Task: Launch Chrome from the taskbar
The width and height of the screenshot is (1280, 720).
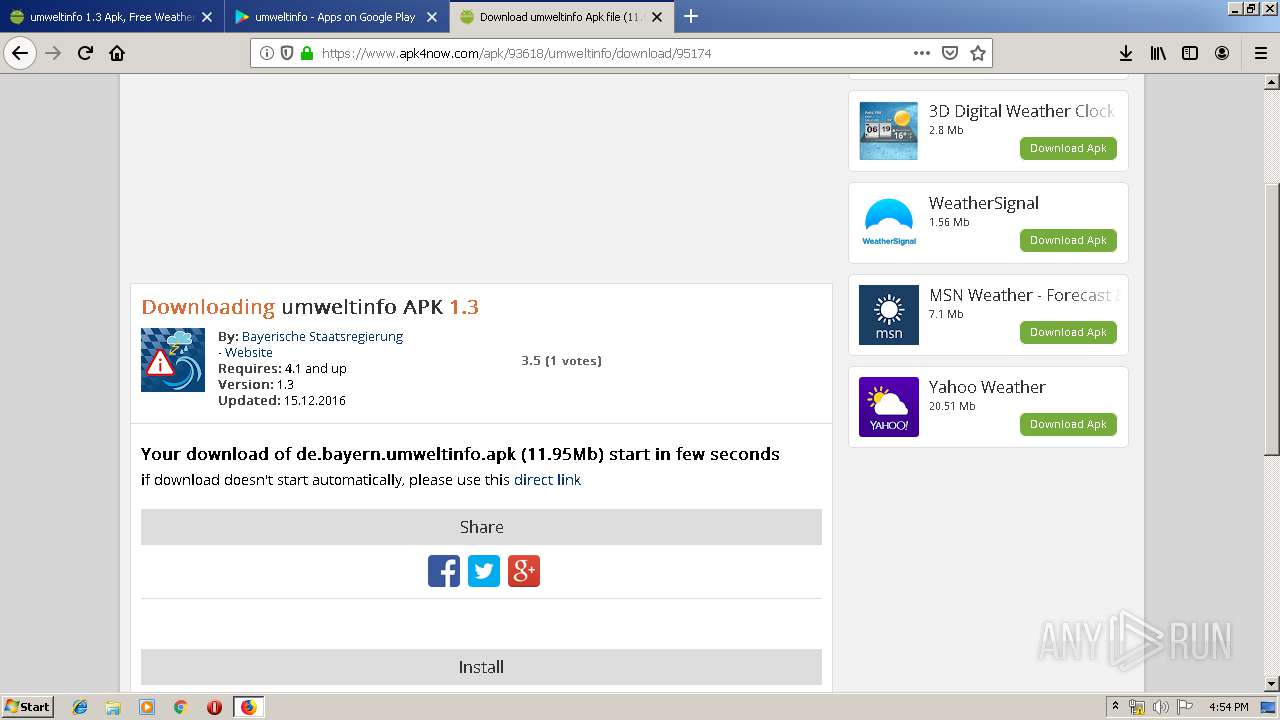Action: pyautogui.click(x=180, y=707)
